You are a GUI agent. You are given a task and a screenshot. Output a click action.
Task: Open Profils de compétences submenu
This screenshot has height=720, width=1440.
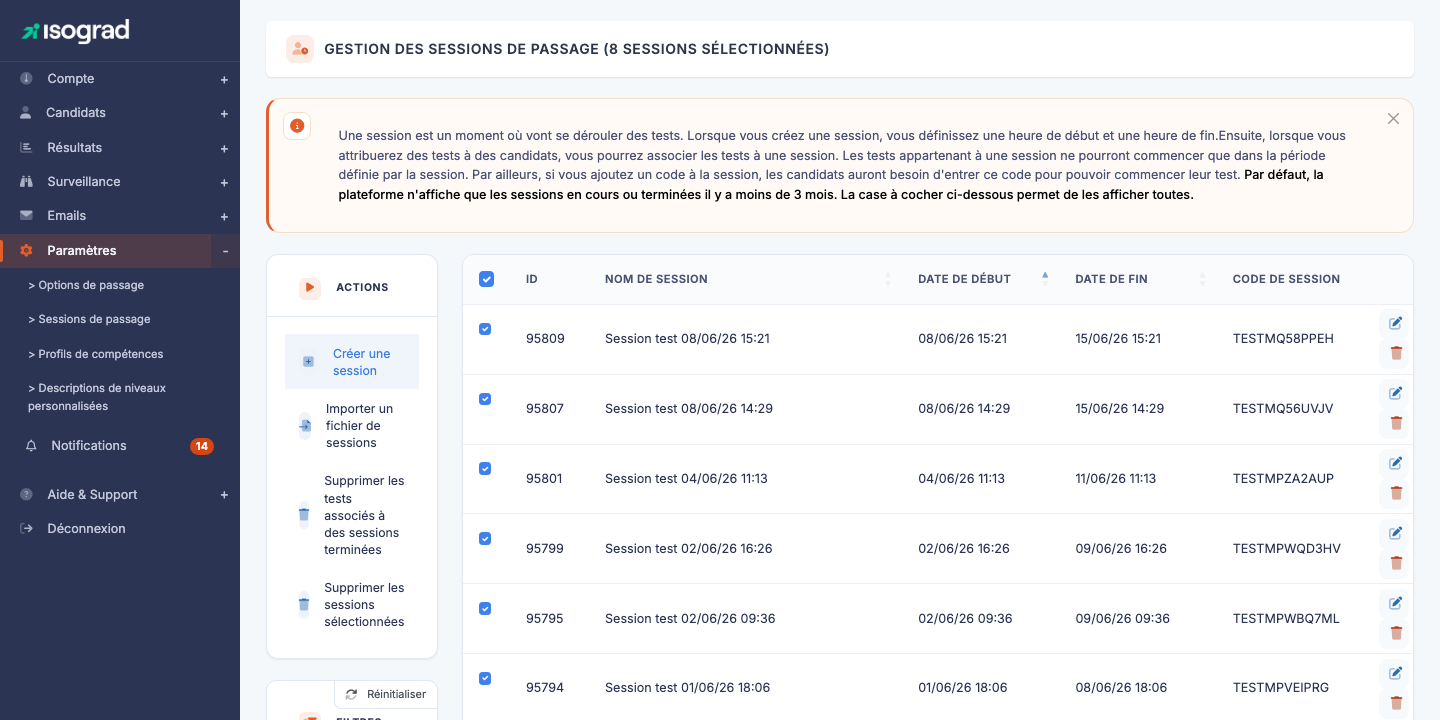95,354
